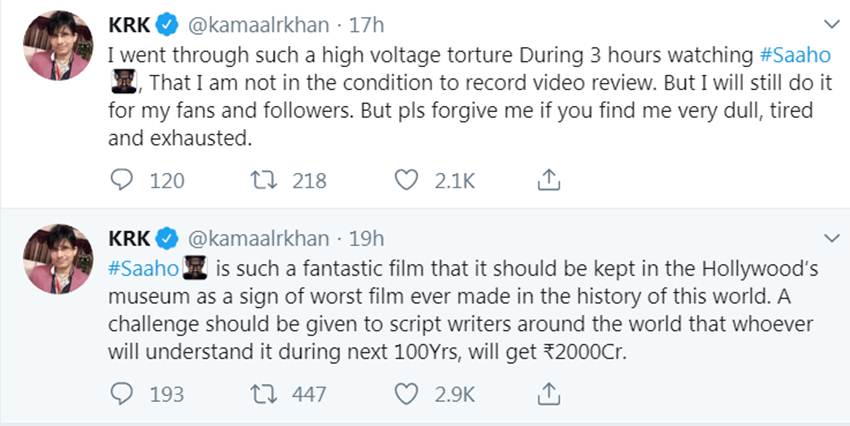Expand options menu on the 17h tweet
Screen dimensions: 850x426
click(x=831, y=23)
